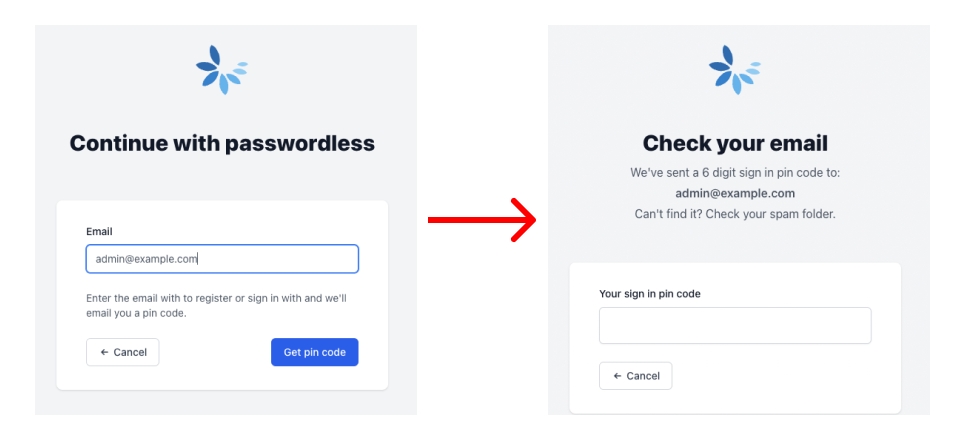Click the empty sign in pin code field
This screenshot has width=967, height=440.
[x=735, y=325]
